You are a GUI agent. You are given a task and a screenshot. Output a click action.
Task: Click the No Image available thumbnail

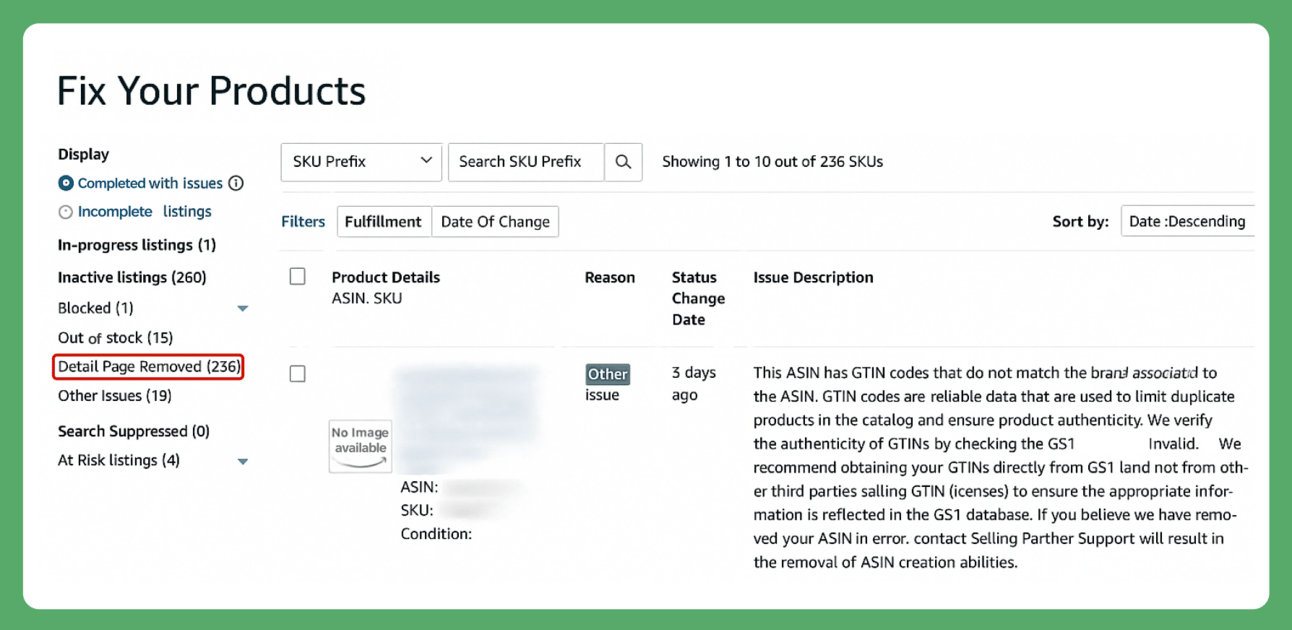coord(360,445)
